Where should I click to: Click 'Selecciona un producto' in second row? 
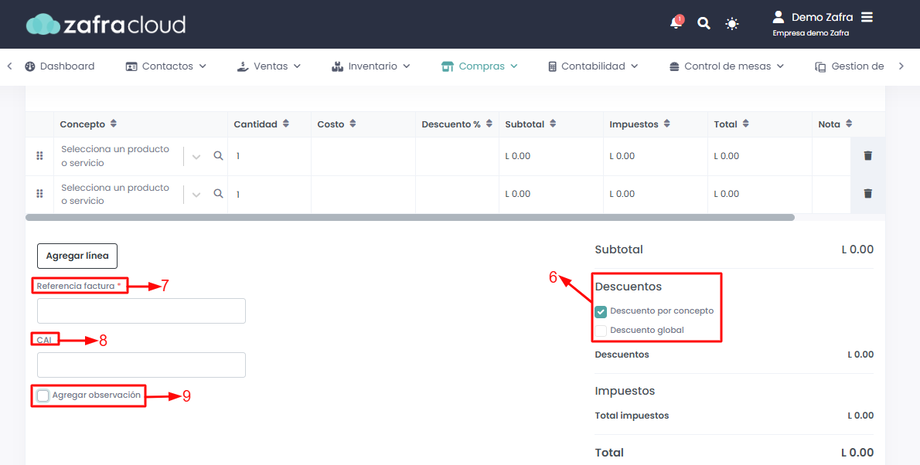click(115, 194)
